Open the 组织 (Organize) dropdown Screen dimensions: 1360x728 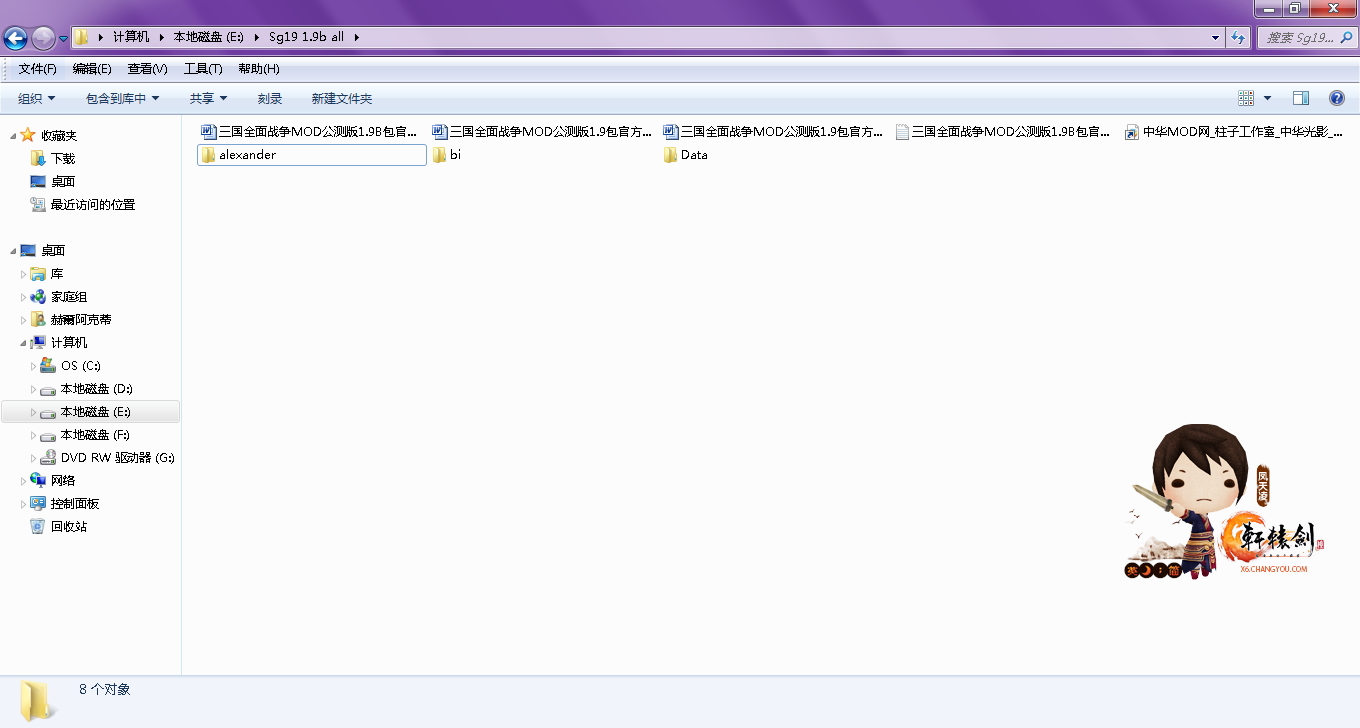pyautogui.click(x=36, y=98)
